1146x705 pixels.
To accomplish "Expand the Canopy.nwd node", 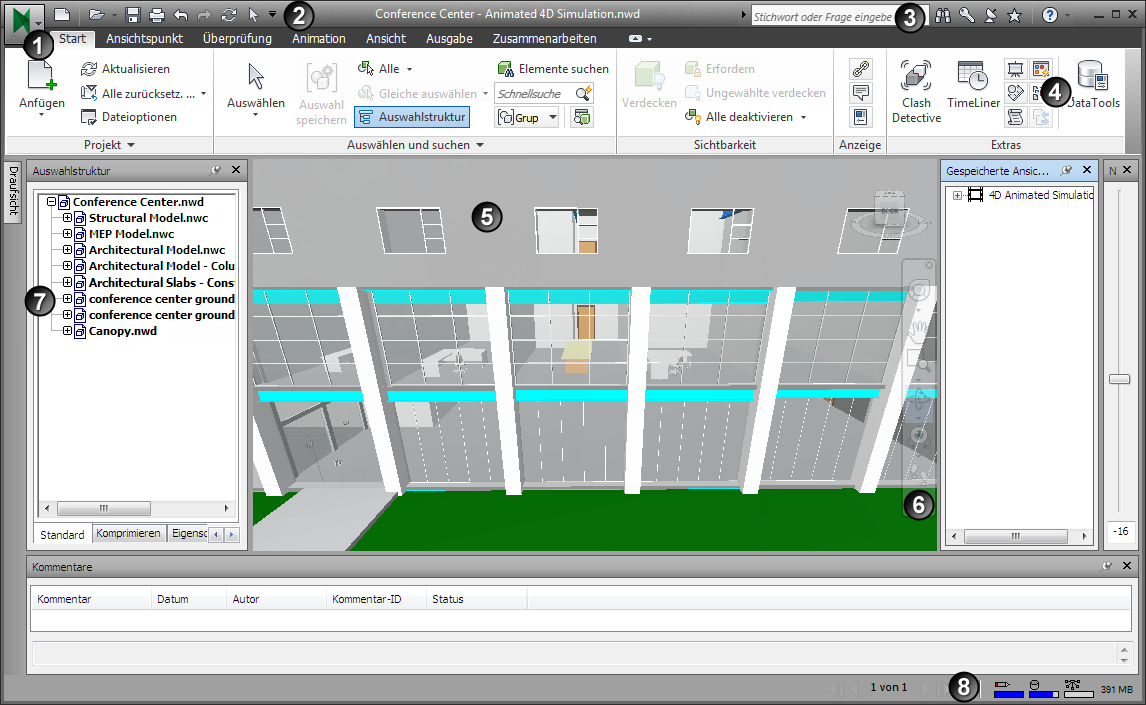I will pyautogui.click(x=67, y=331).
